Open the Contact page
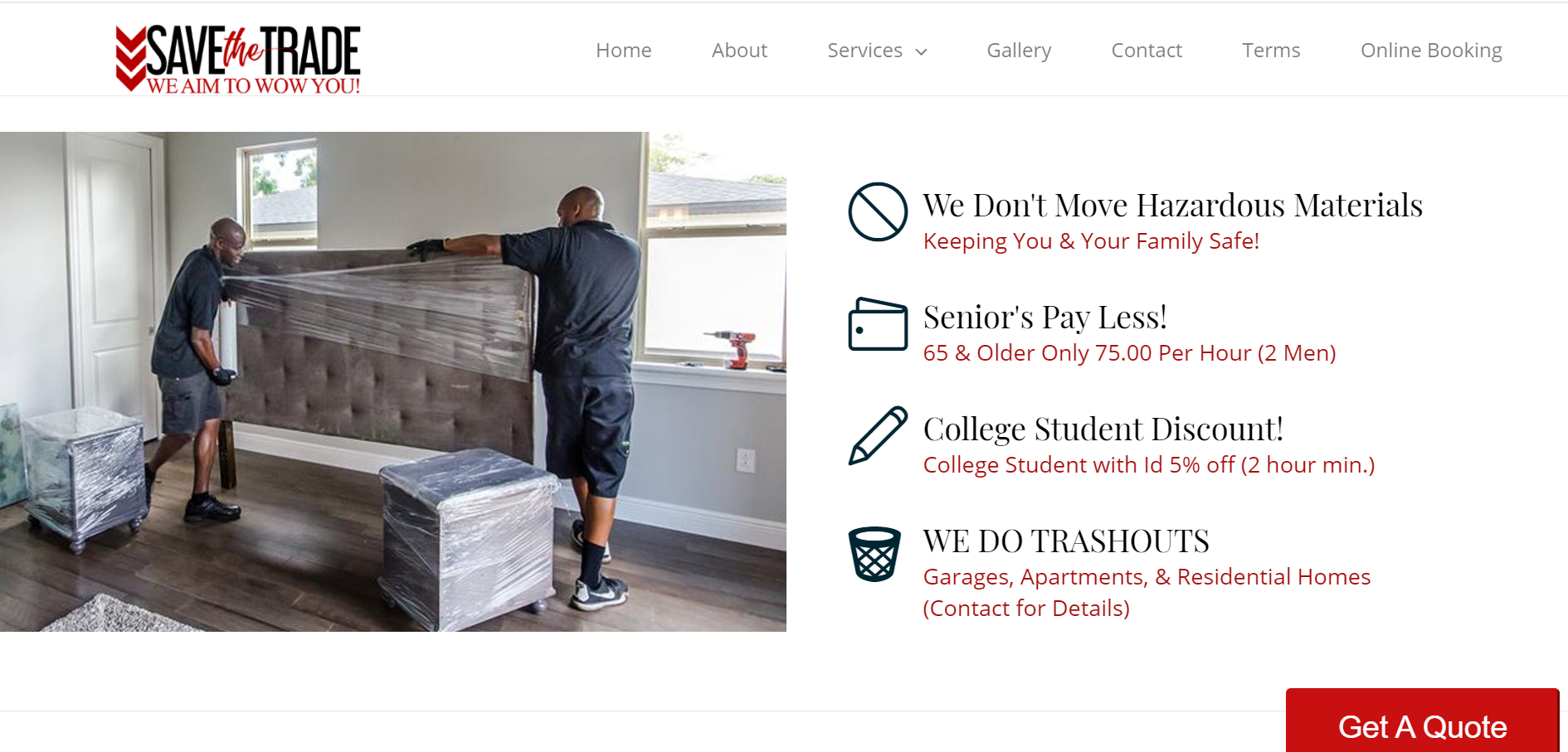1568x752 pixels. (x=1147, y=51)
